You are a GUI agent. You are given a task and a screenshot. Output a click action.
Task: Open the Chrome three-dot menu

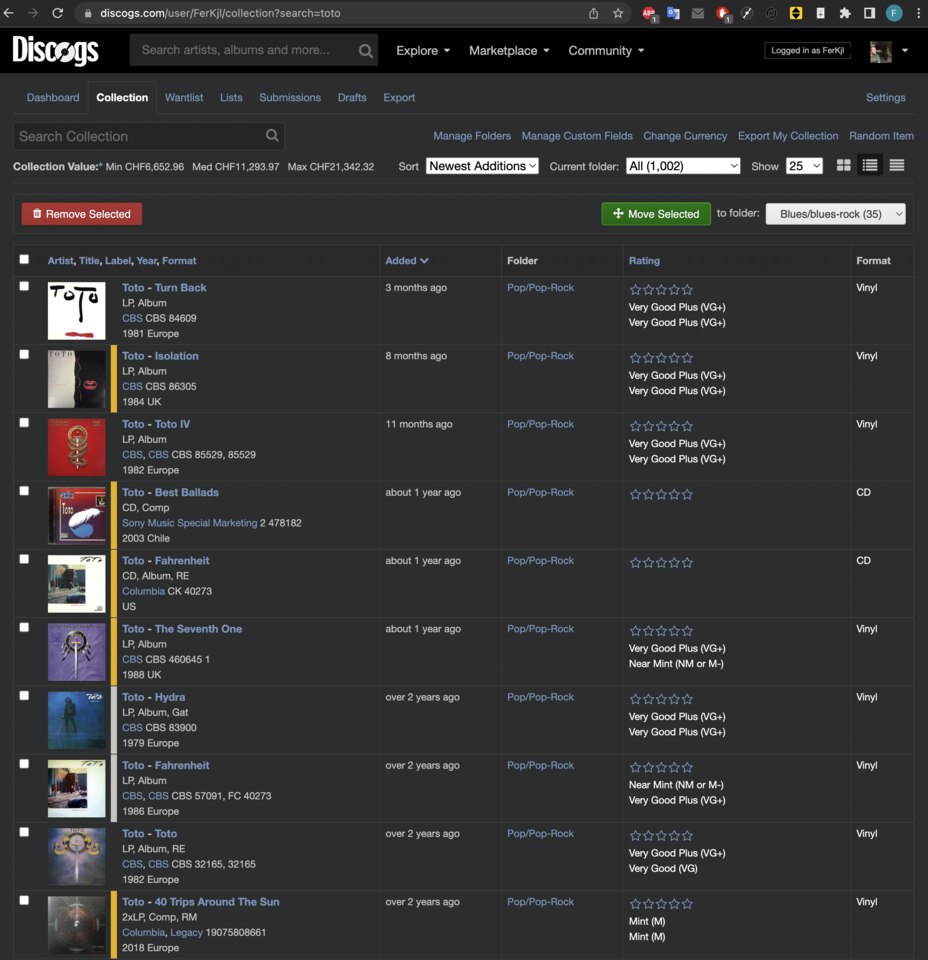click(918, 13)
